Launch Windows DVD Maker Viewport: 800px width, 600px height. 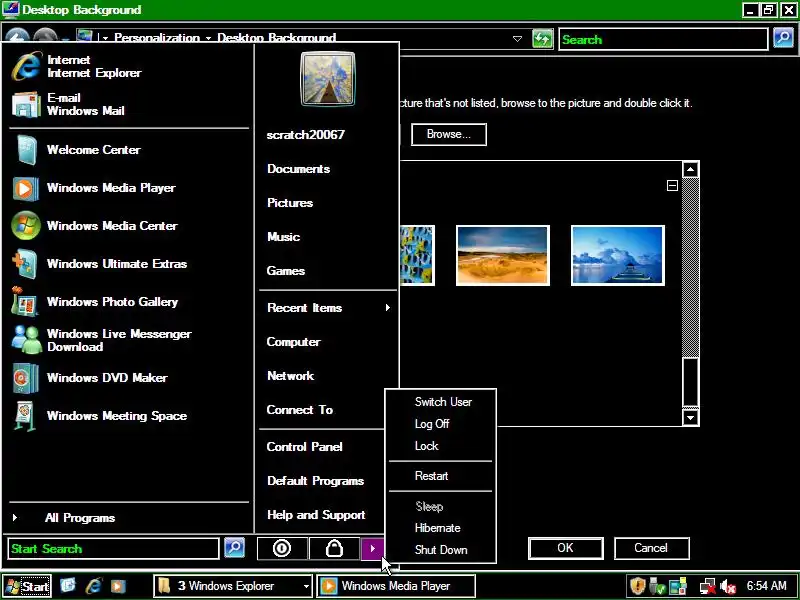(x=90, y=378)
